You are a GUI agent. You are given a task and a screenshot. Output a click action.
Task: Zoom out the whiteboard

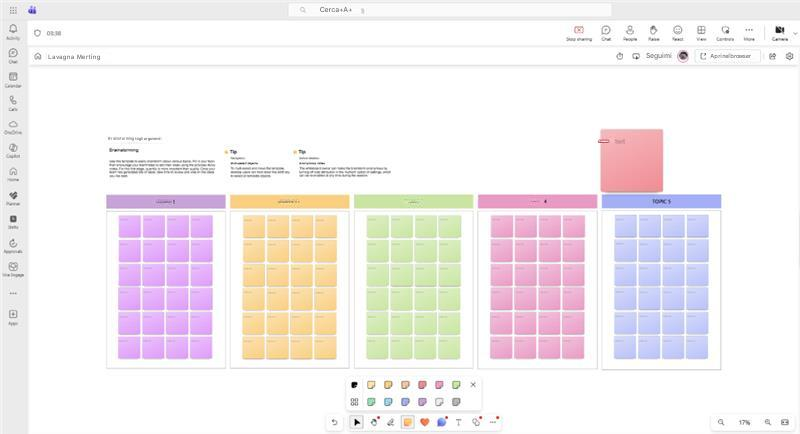coord(721,422)
